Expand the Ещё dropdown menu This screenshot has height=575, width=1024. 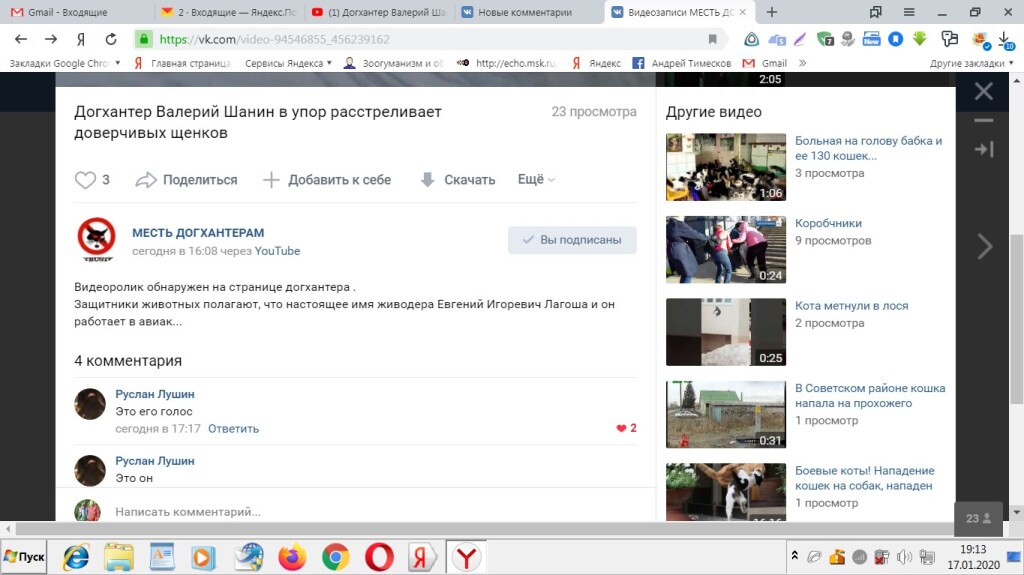coord(536,180)
